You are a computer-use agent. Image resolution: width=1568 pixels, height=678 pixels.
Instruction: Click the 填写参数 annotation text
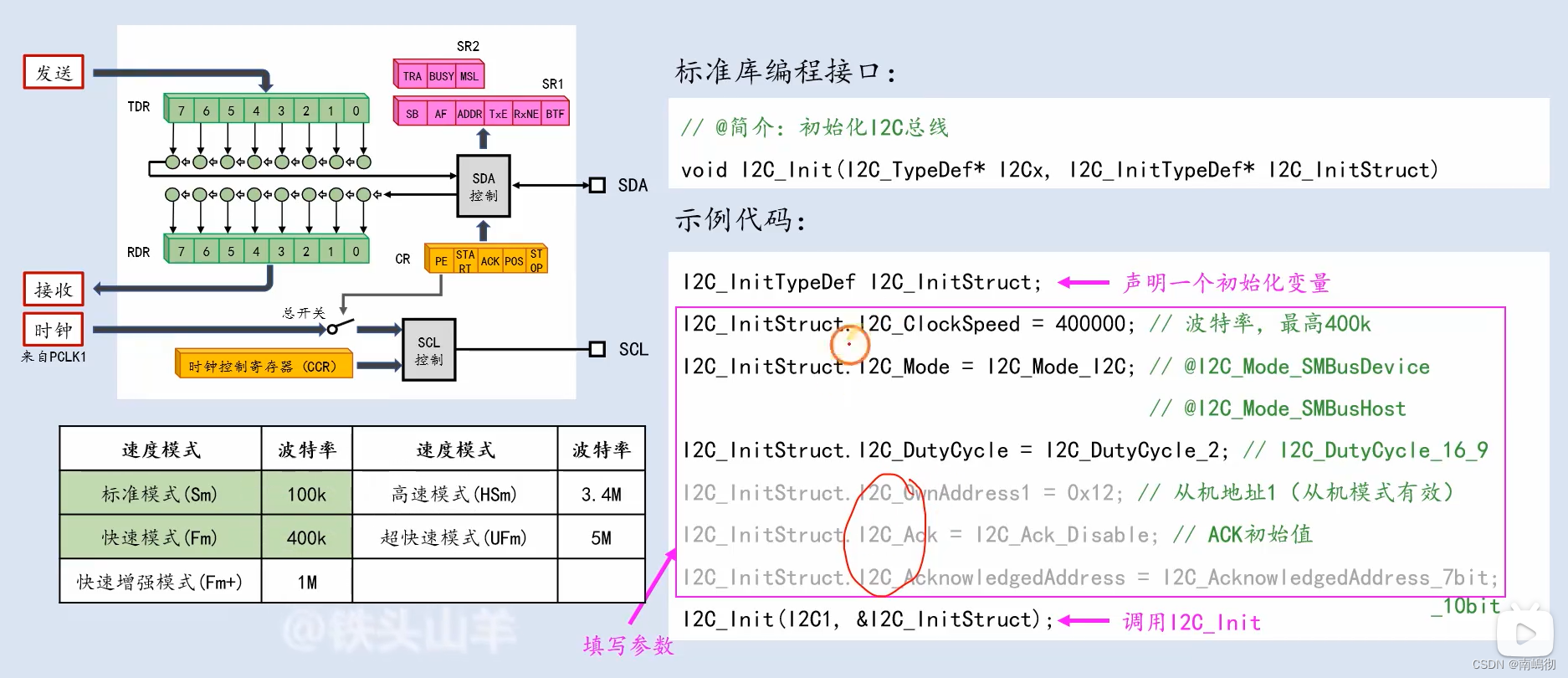tap(628, 645)
